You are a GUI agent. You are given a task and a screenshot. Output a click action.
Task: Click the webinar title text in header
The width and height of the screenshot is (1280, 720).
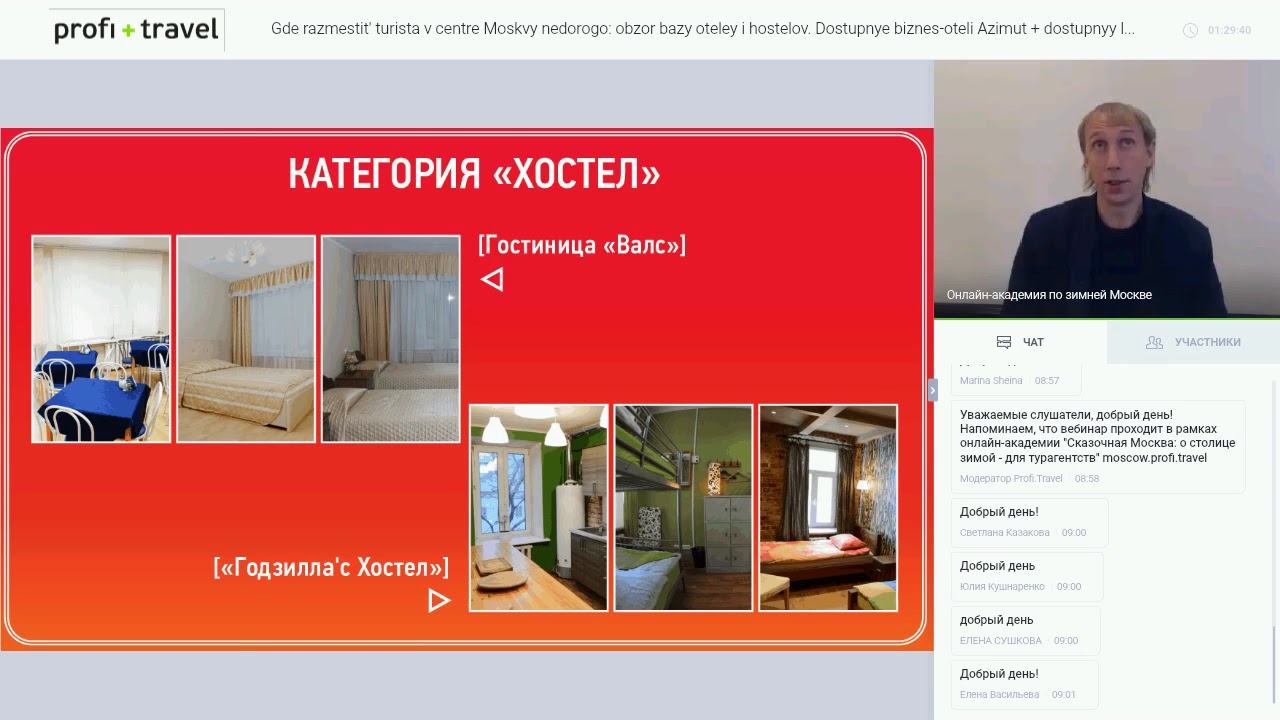click(x=702, y=29)
